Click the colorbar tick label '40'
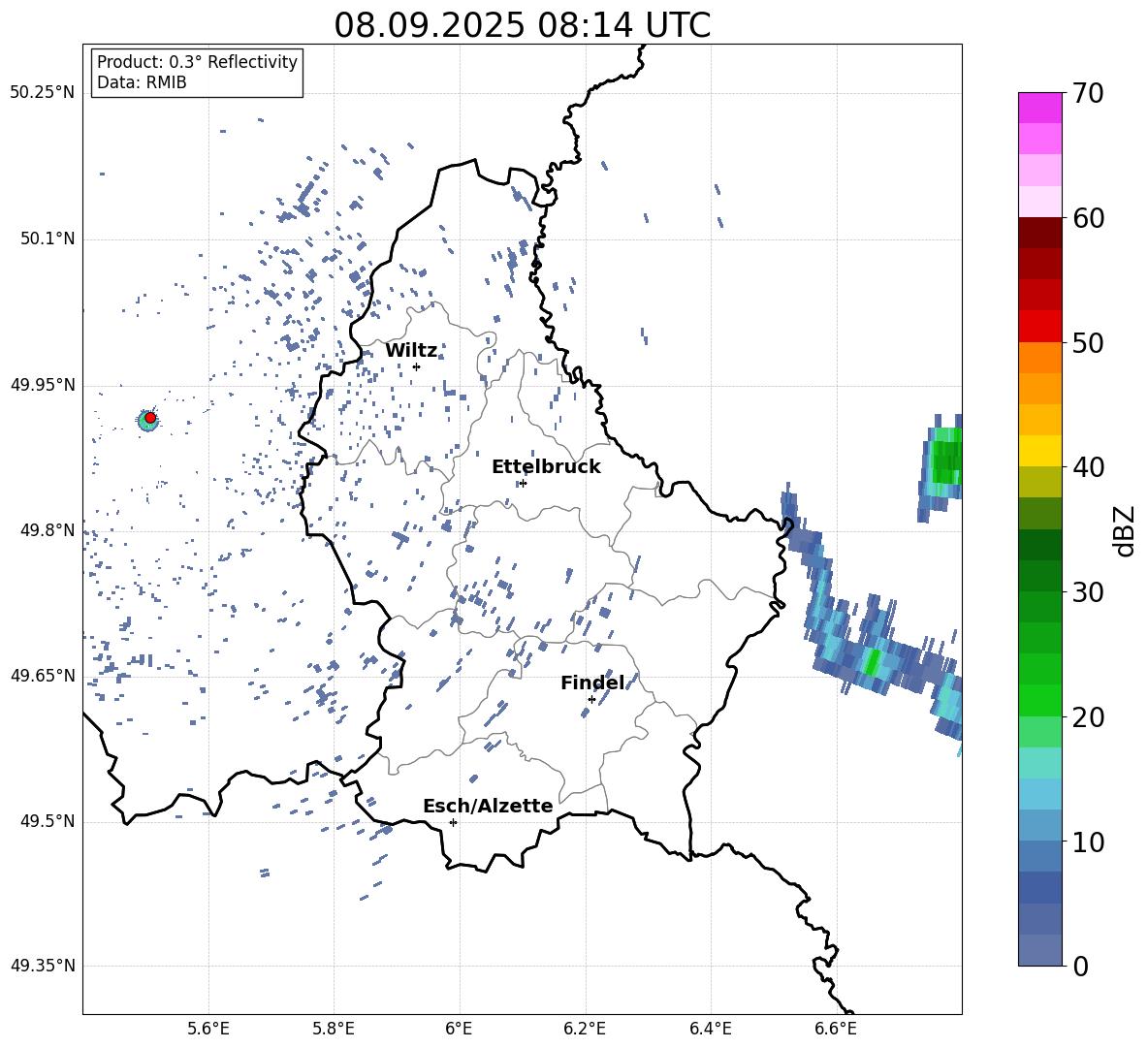 1088,467
